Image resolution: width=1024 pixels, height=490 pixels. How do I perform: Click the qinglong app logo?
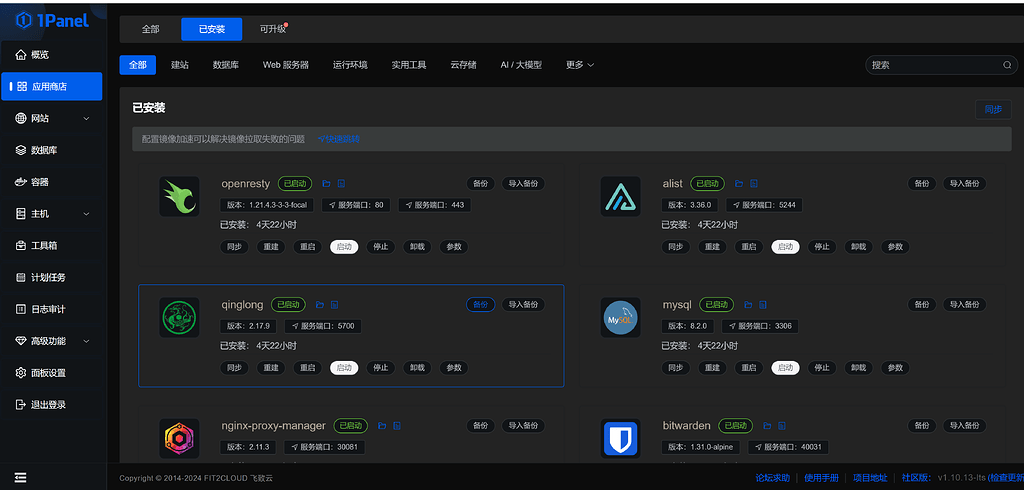point(179,318)
